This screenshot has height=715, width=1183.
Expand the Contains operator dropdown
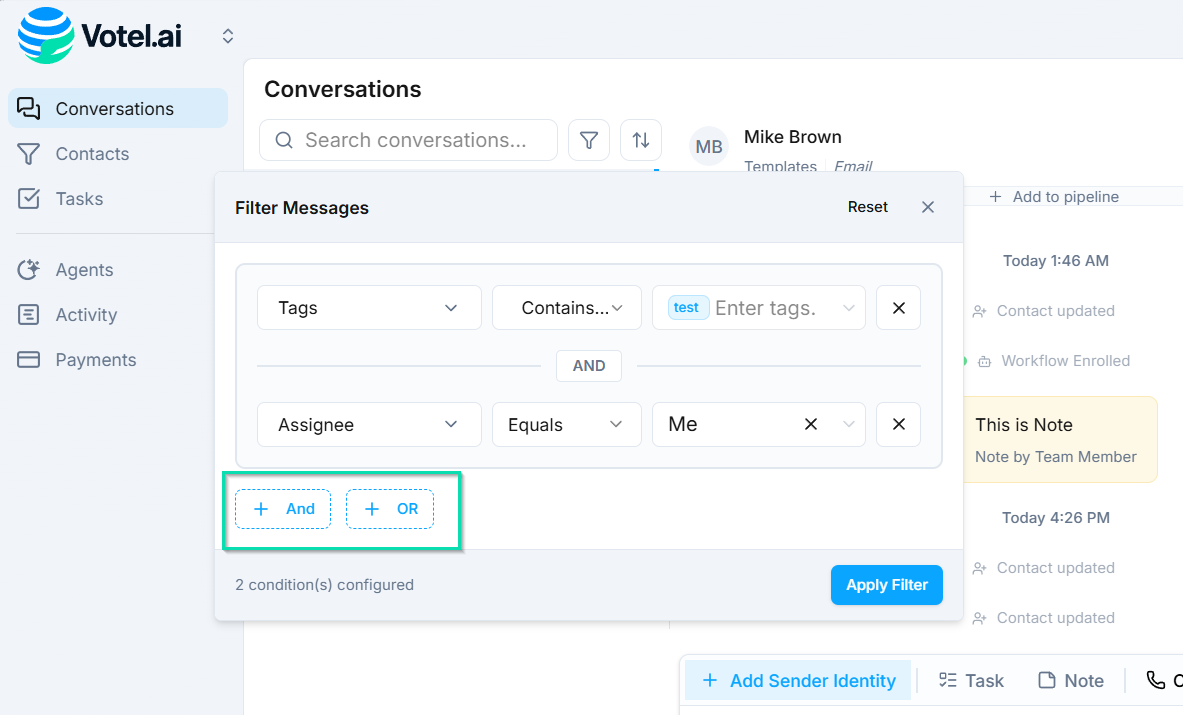click(566, 308)
